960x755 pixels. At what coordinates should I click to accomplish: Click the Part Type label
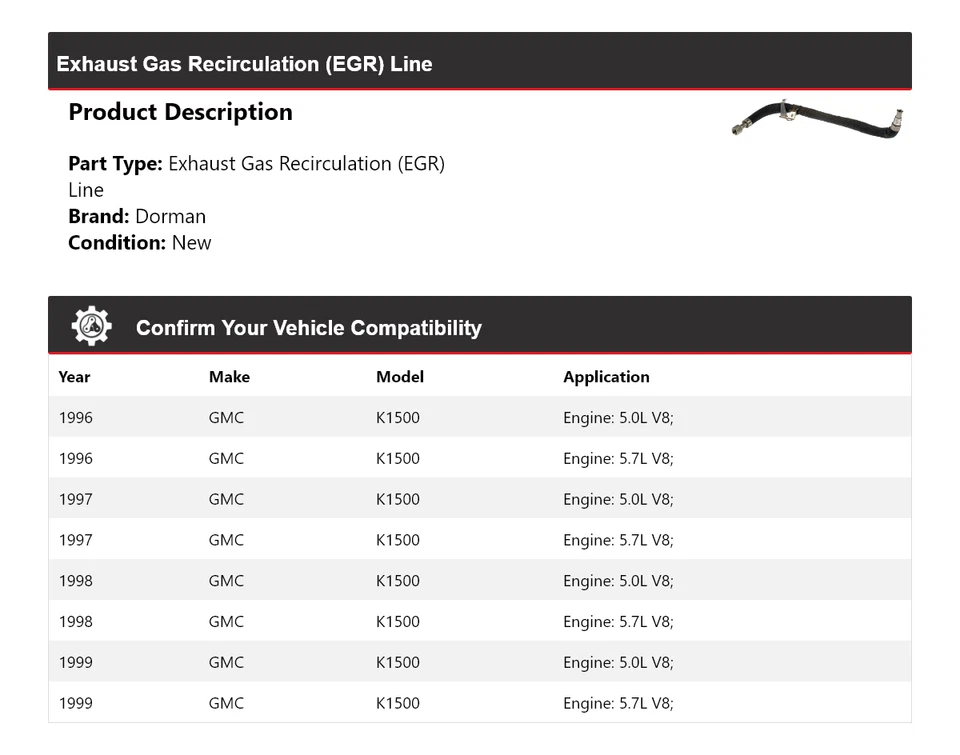coord(115,163)
